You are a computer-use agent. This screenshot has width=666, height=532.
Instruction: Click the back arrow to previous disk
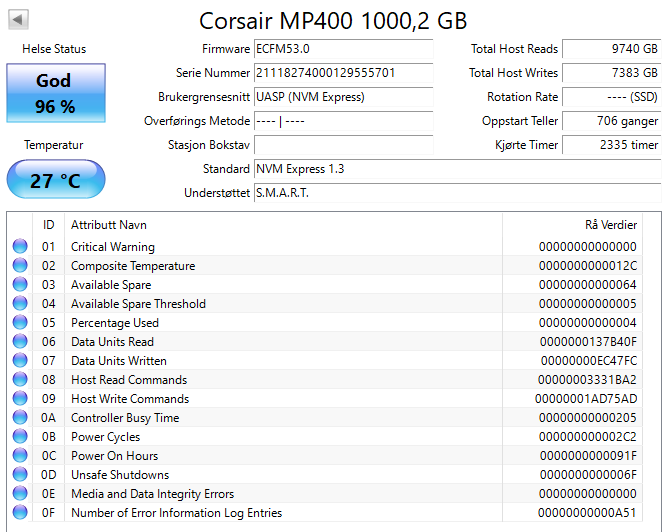(18, 20)
